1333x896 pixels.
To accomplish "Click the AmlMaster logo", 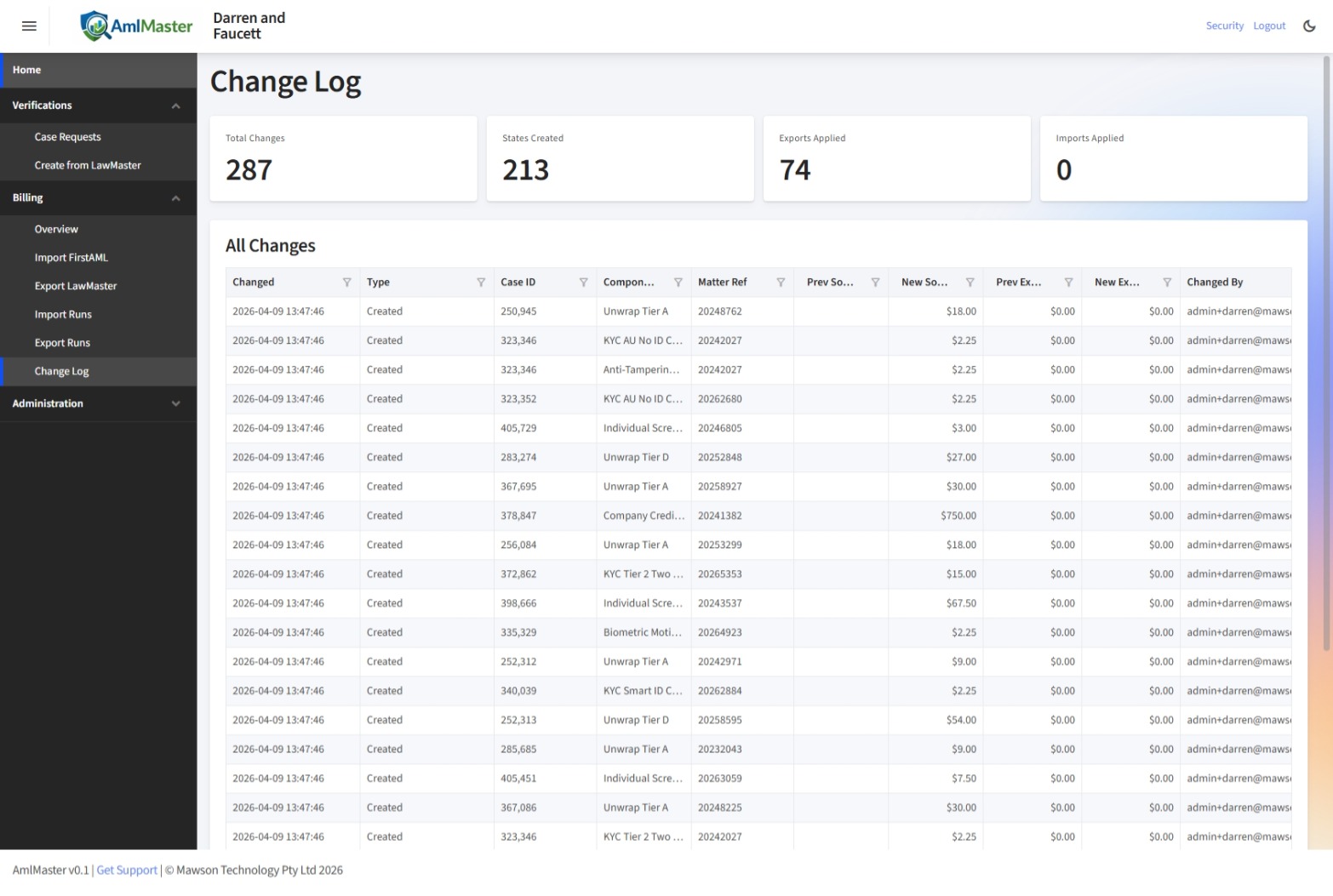I will [x=134, y=26].
